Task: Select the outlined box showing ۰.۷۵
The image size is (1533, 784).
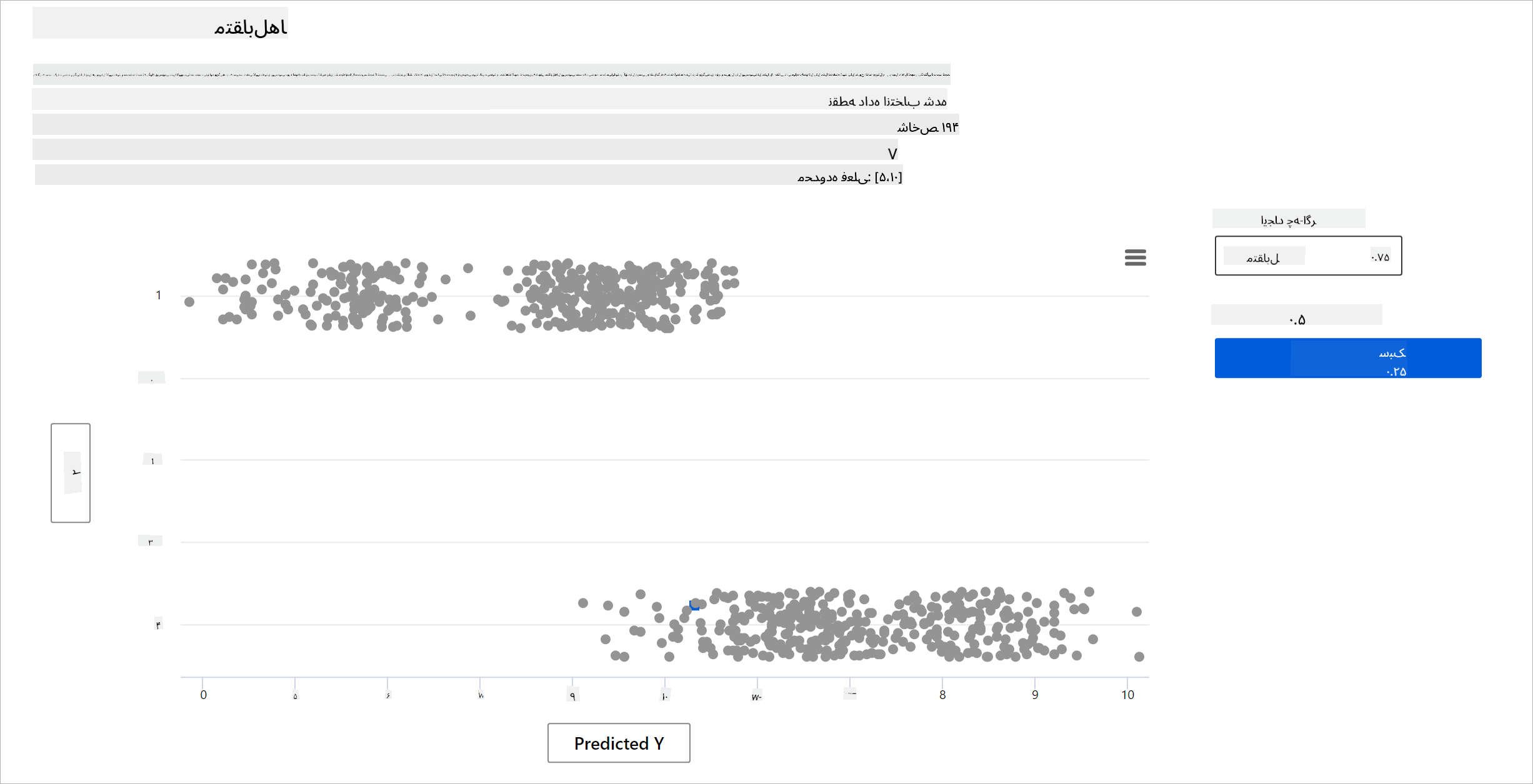Action: tap(1308, 256)
